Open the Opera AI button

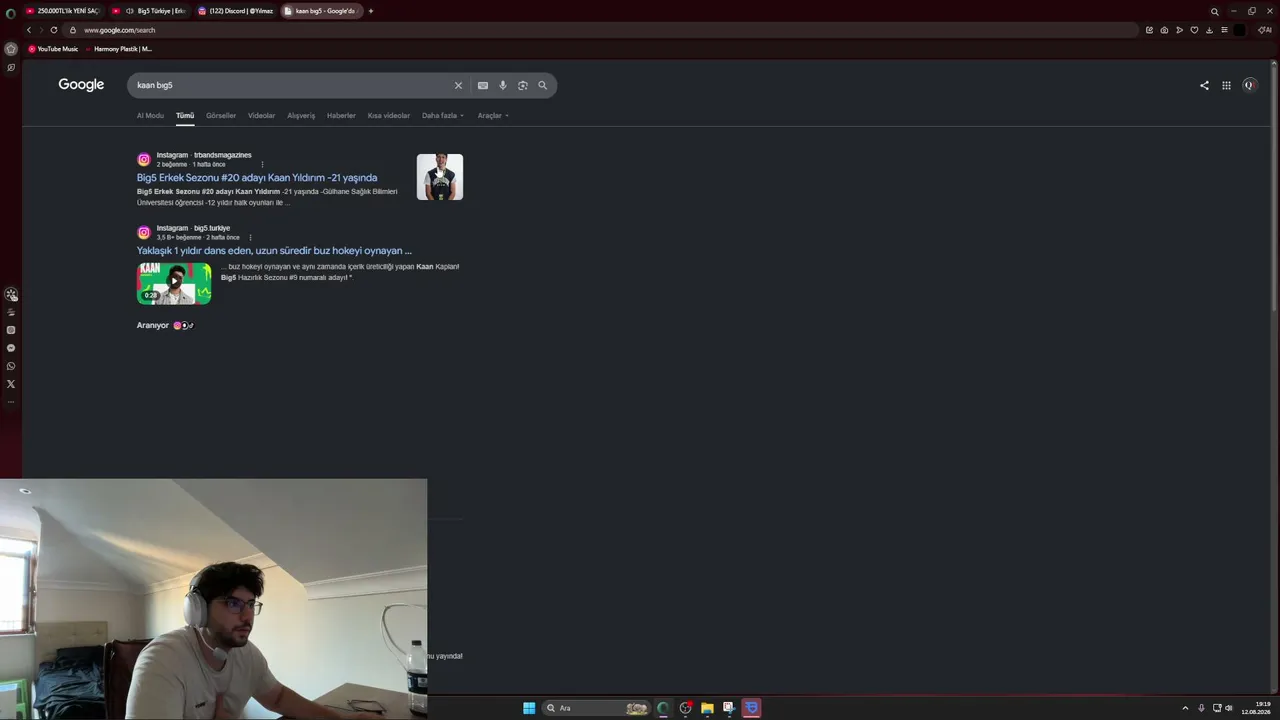pyautogui.click(x=1265, y=30)
